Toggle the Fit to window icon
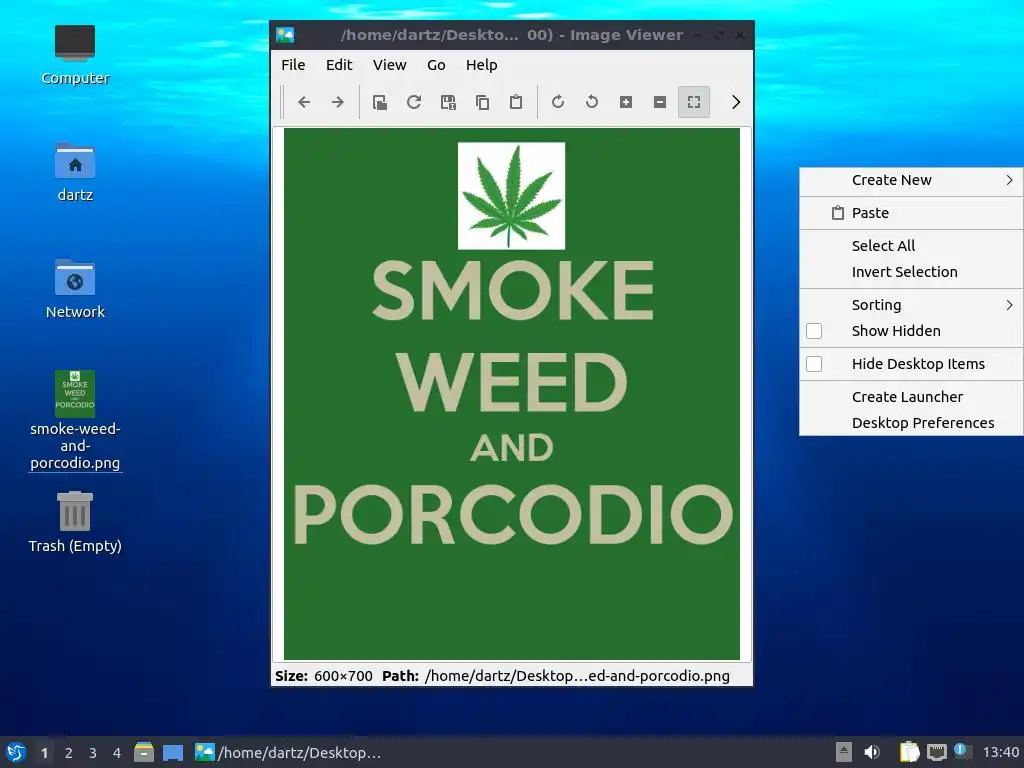The width and height of the screenshot is (1024, 768). coord(694,102)
